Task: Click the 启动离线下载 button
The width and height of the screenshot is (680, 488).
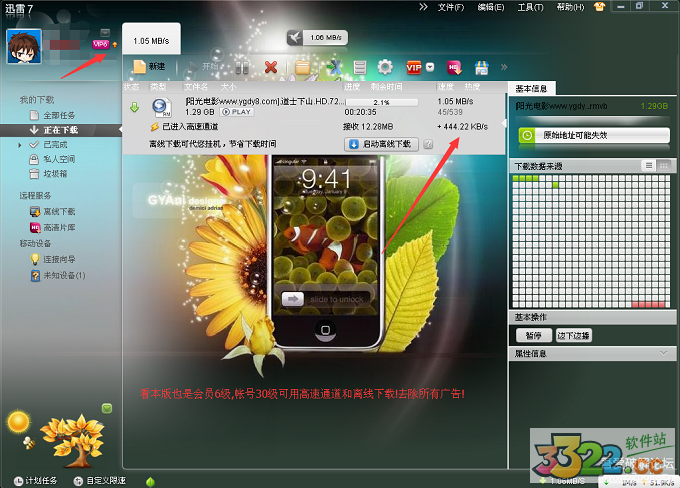Action: [382, 144]
